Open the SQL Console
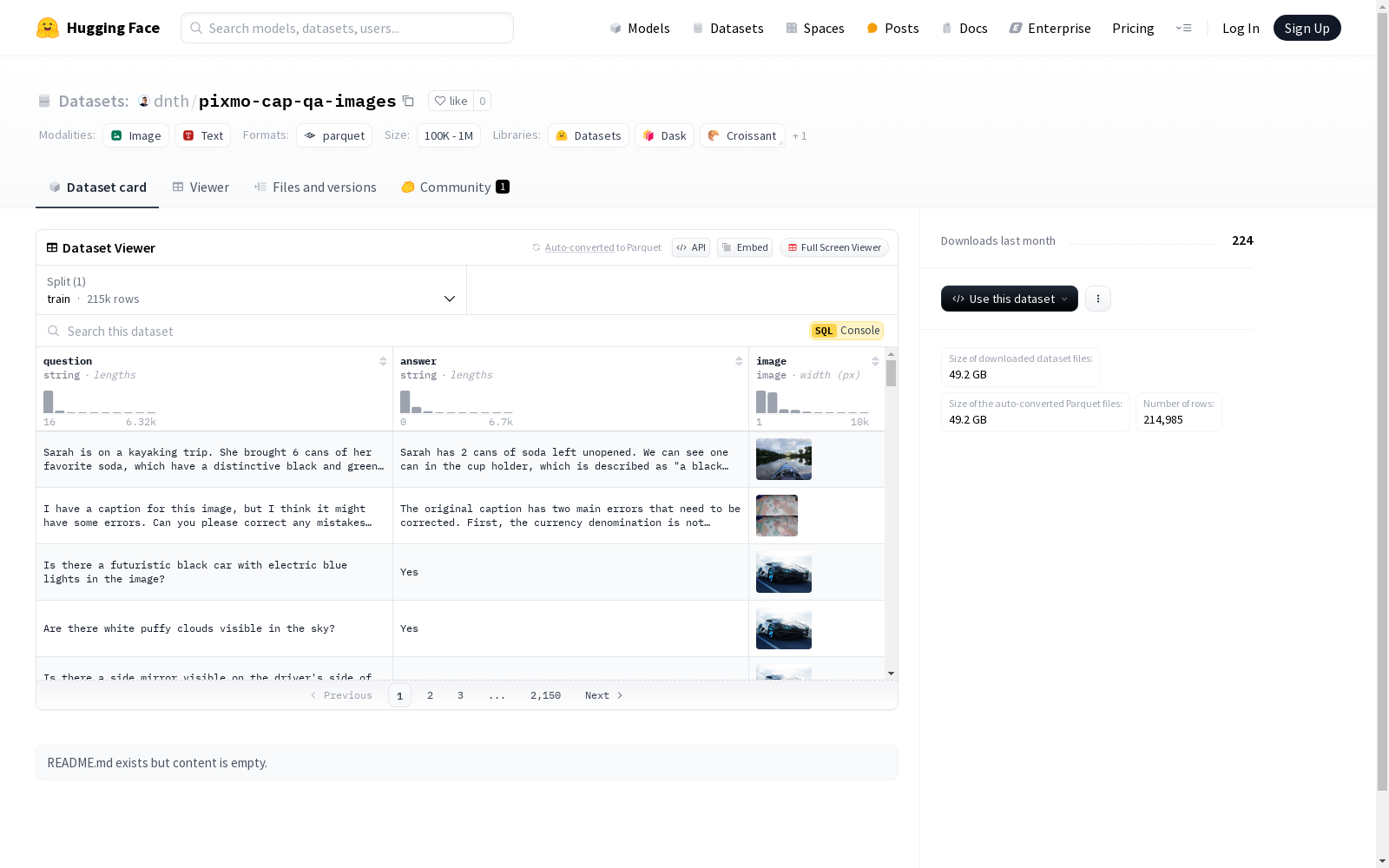The width and height of the screenshot is (1389, 868). click(846, 331)
